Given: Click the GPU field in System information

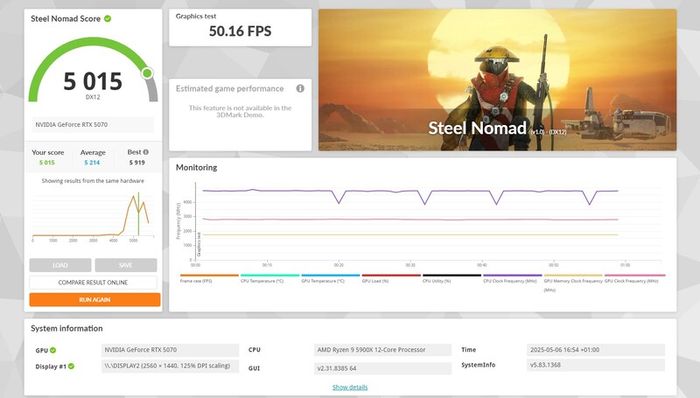Looking at the screenshot, I should 170,350.
